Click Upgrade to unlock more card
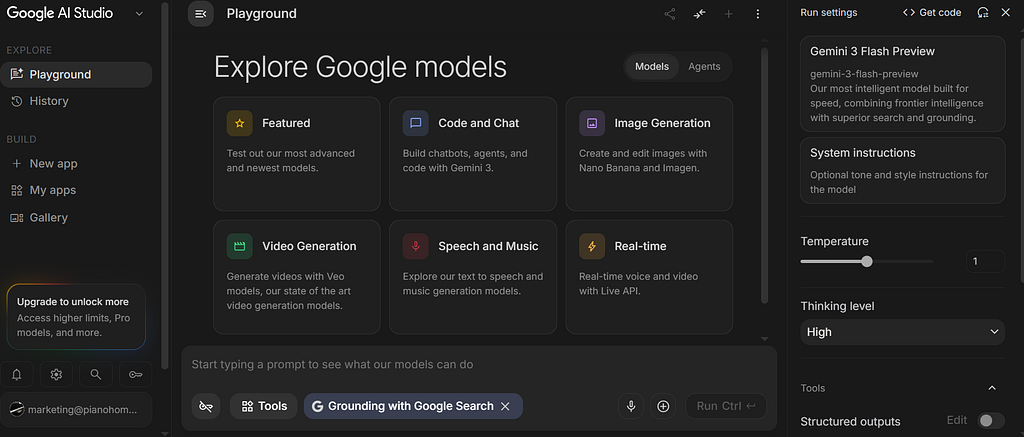Image resolution: width=1024 pixels, height=437 pixels. click(76, 317)
